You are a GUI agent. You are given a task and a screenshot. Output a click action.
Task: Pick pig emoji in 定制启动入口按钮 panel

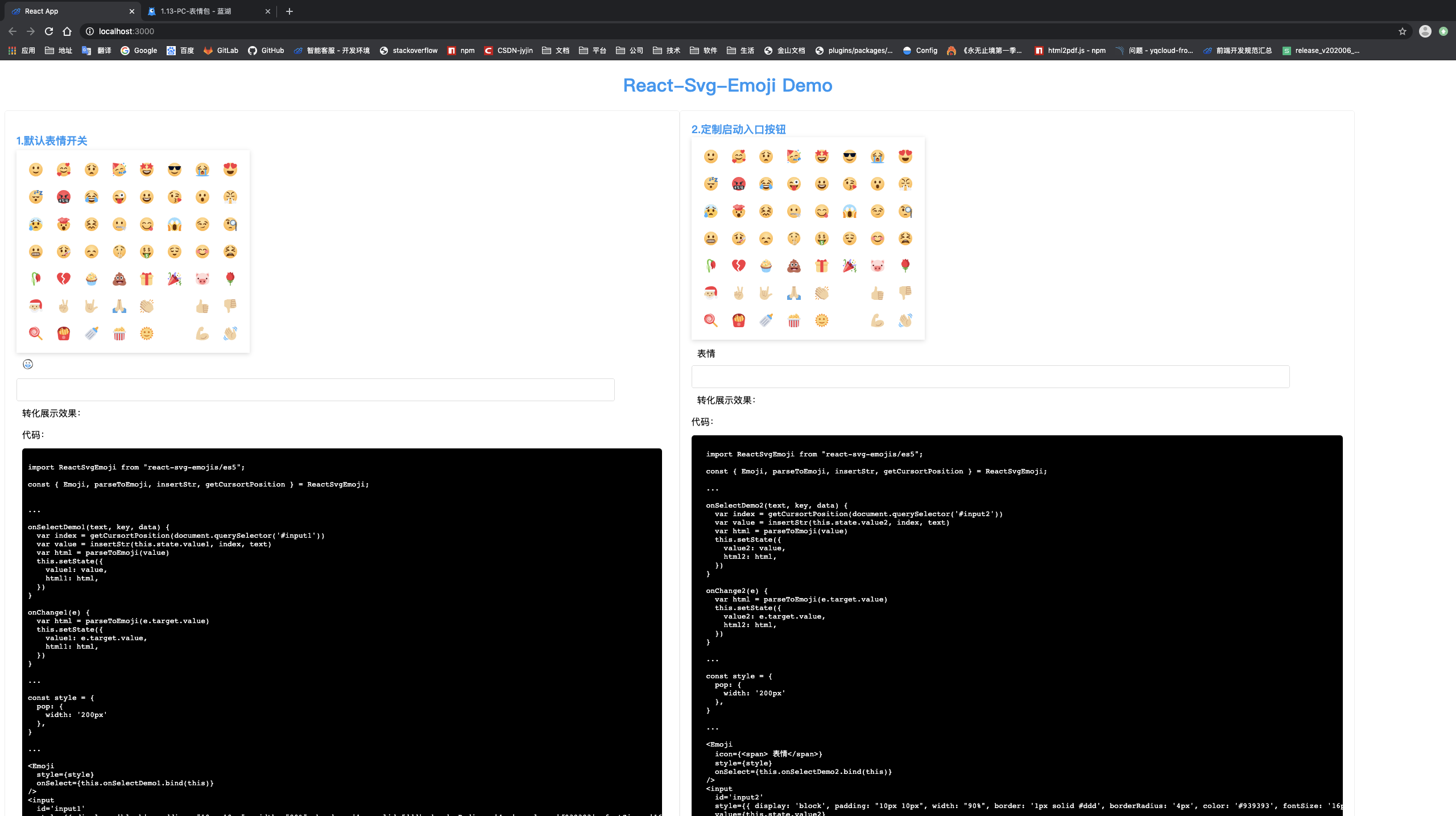coord(877,266)
